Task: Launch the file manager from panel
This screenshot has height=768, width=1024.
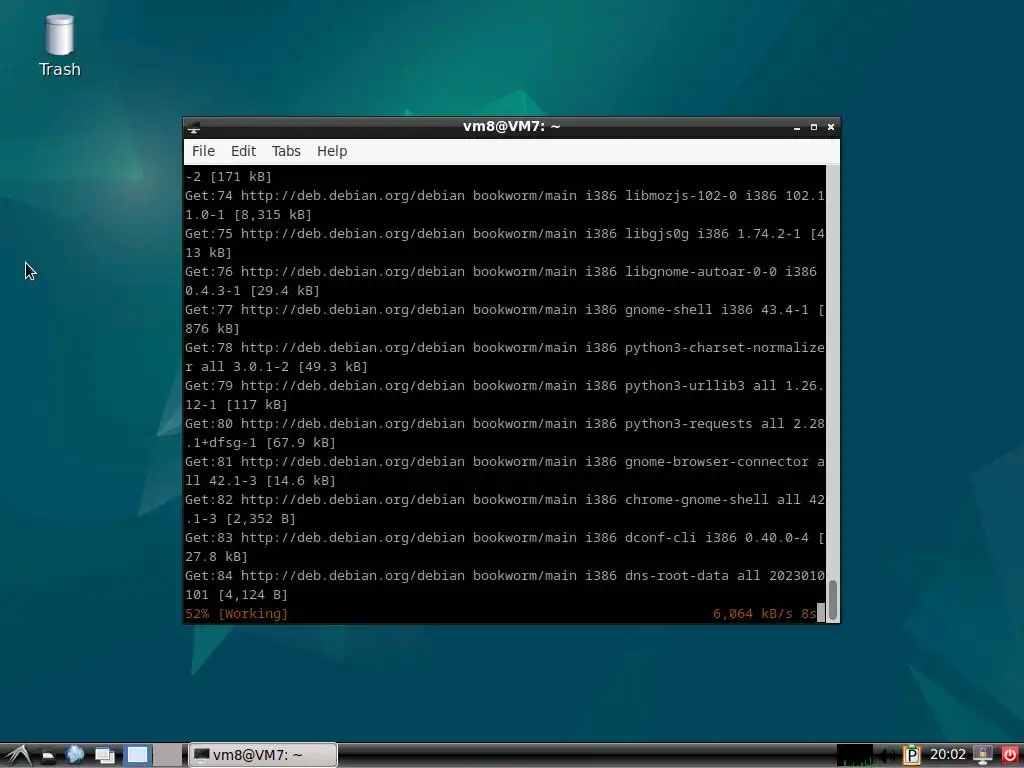Action: click(48, 756)
